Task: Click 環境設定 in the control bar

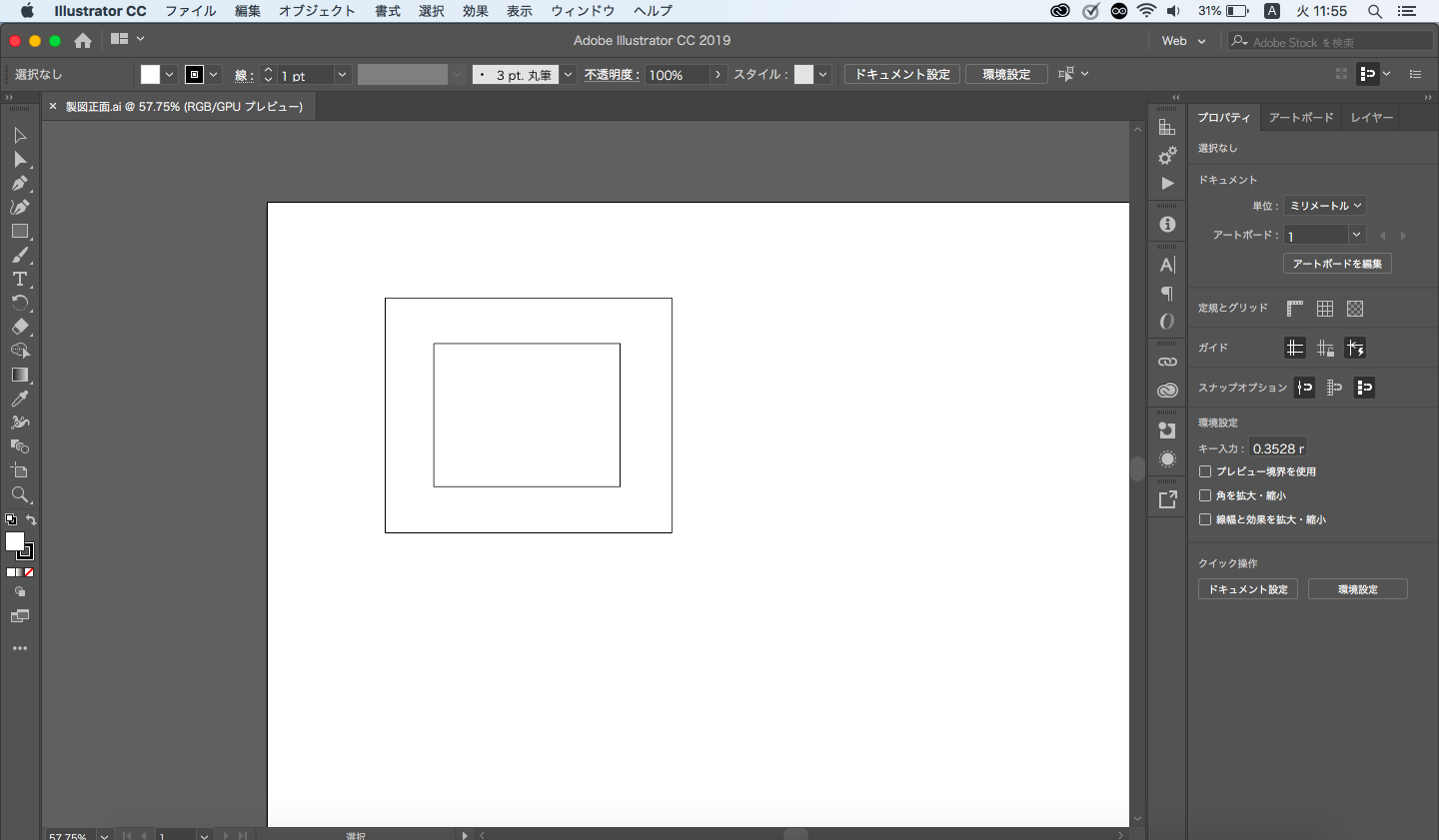Action: click(x=1006, y=75)
